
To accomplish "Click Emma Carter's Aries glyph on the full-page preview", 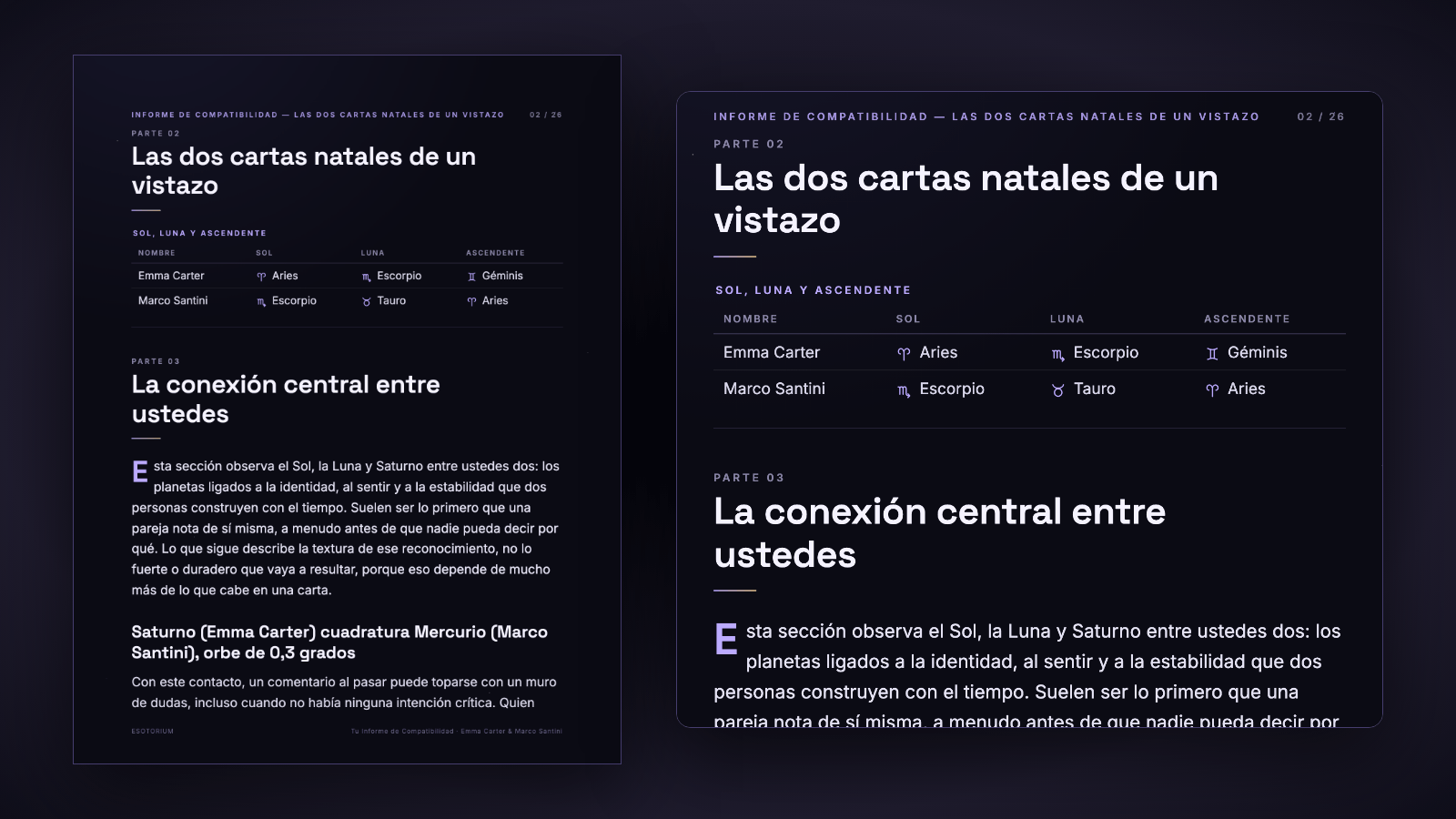I will (x=261, y=277).
